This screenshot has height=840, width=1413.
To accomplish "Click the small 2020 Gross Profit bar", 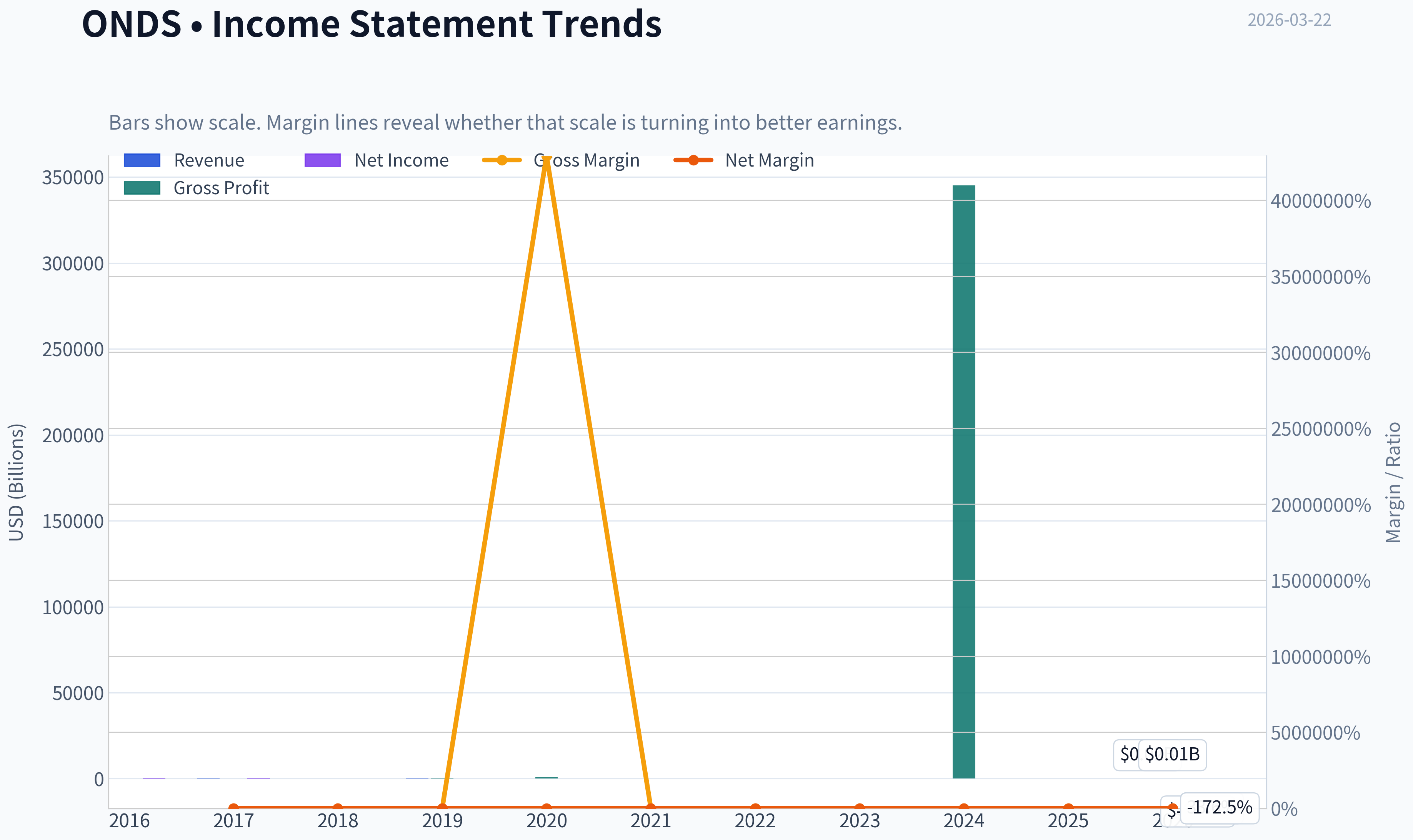I will coord(547,778).
